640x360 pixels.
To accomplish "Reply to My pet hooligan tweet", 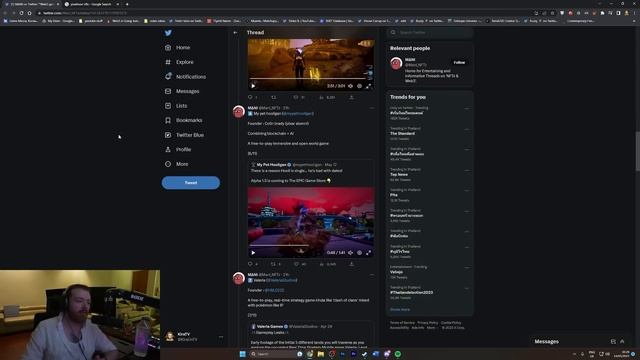I will point(251,264).
